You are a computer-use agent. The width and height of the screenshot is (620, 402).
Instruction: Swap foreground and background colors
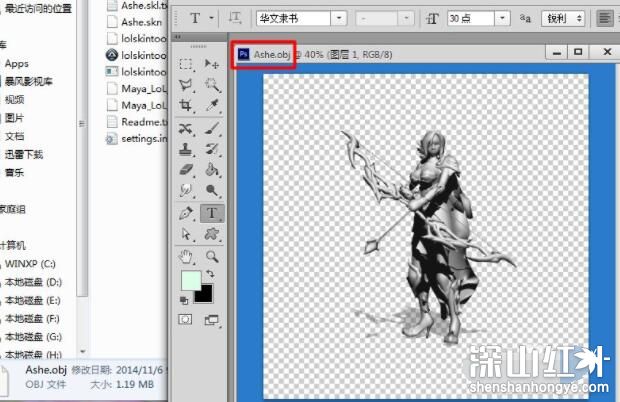click(211, 273)
